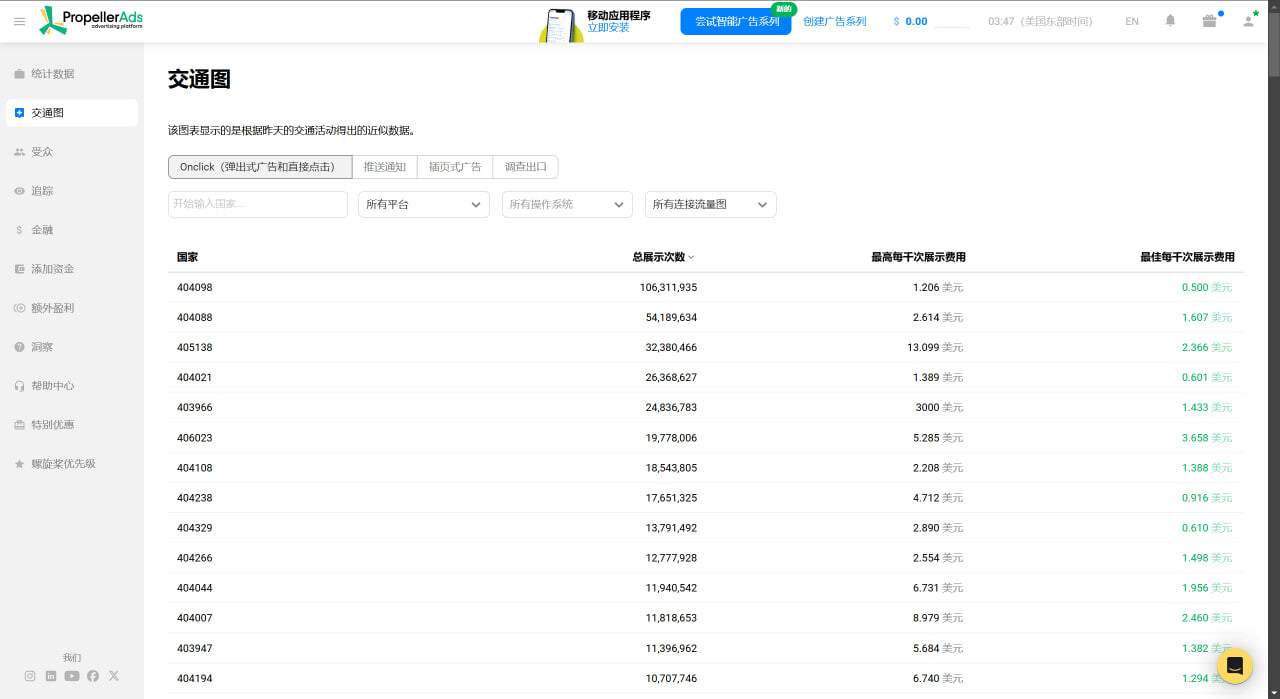1280x699 pixels.
Task: Click the 13.099 美元 cell
Action: click(x=935, y=348)
